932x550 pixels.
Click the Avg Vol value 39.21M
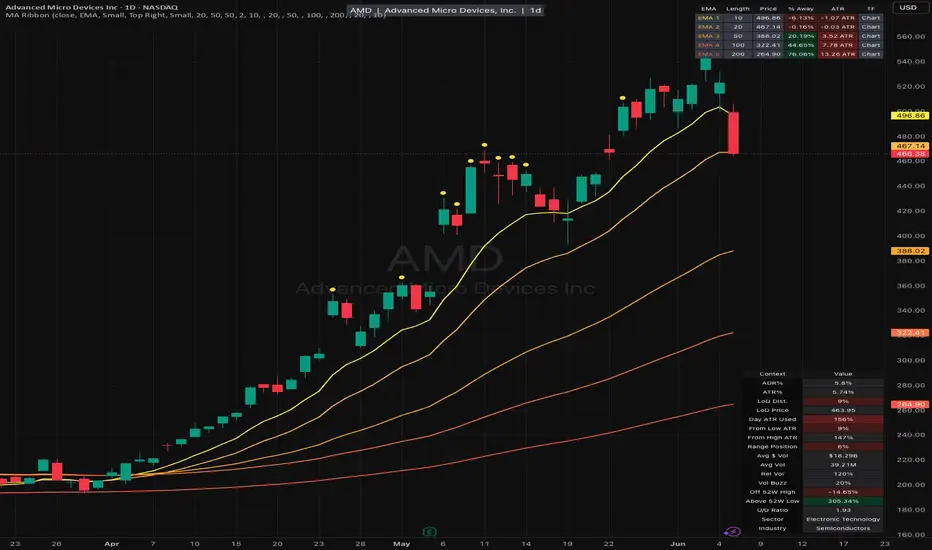(843, 464)
